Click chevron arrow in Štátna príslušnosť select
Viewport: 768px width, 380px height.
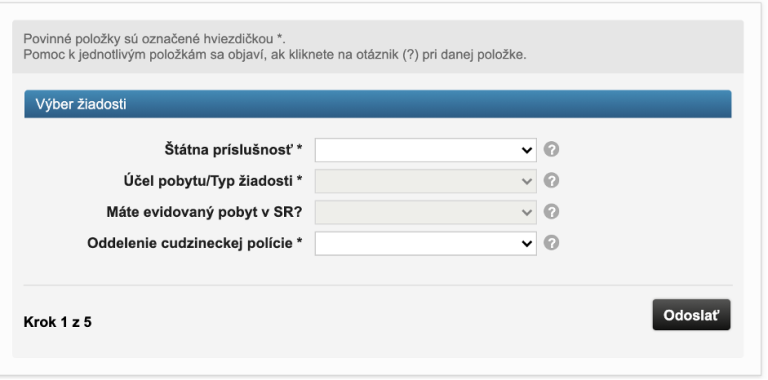[x=527, y=150]
